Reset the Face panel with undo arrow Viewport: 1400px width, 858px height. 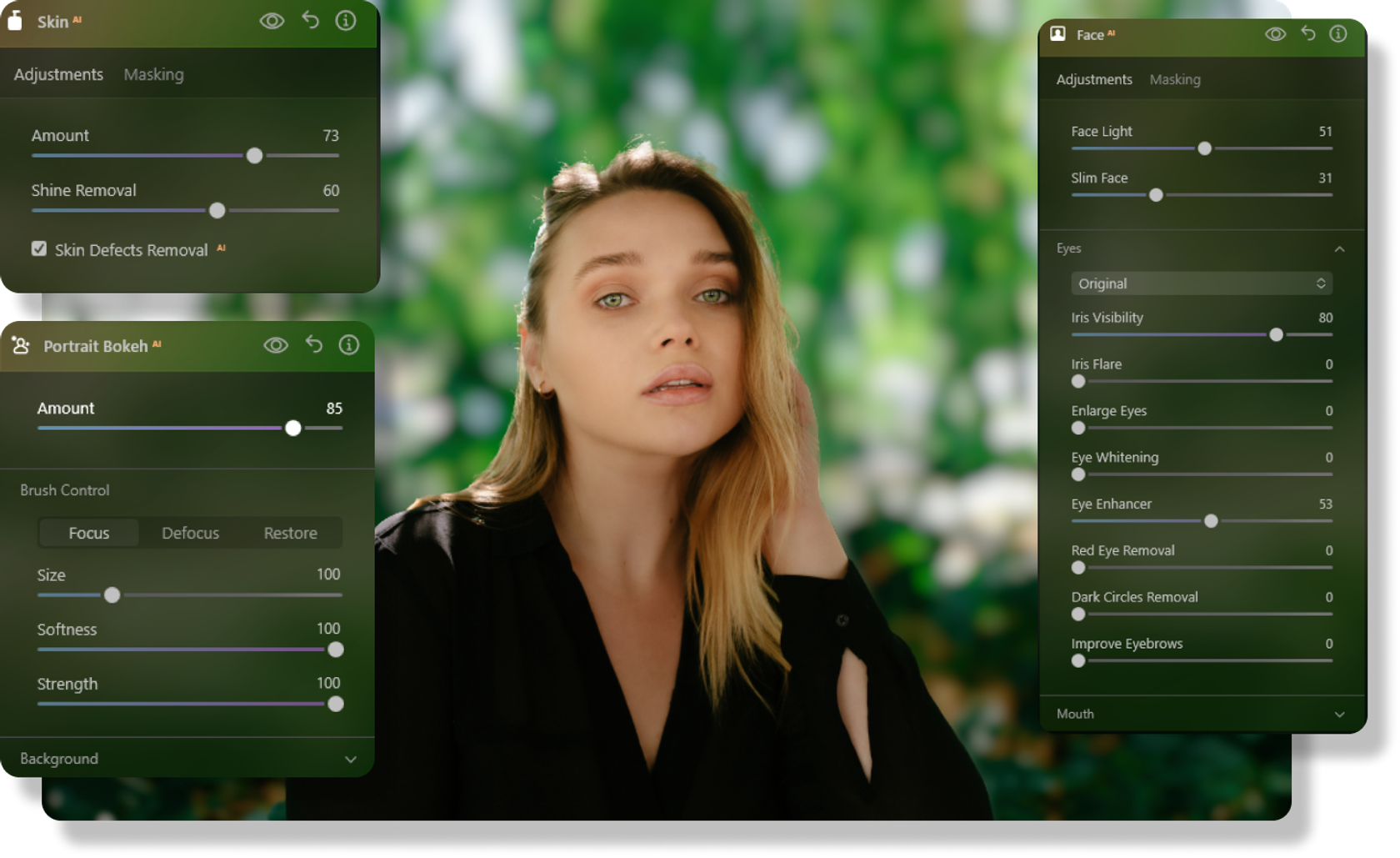coord(1308,33)
